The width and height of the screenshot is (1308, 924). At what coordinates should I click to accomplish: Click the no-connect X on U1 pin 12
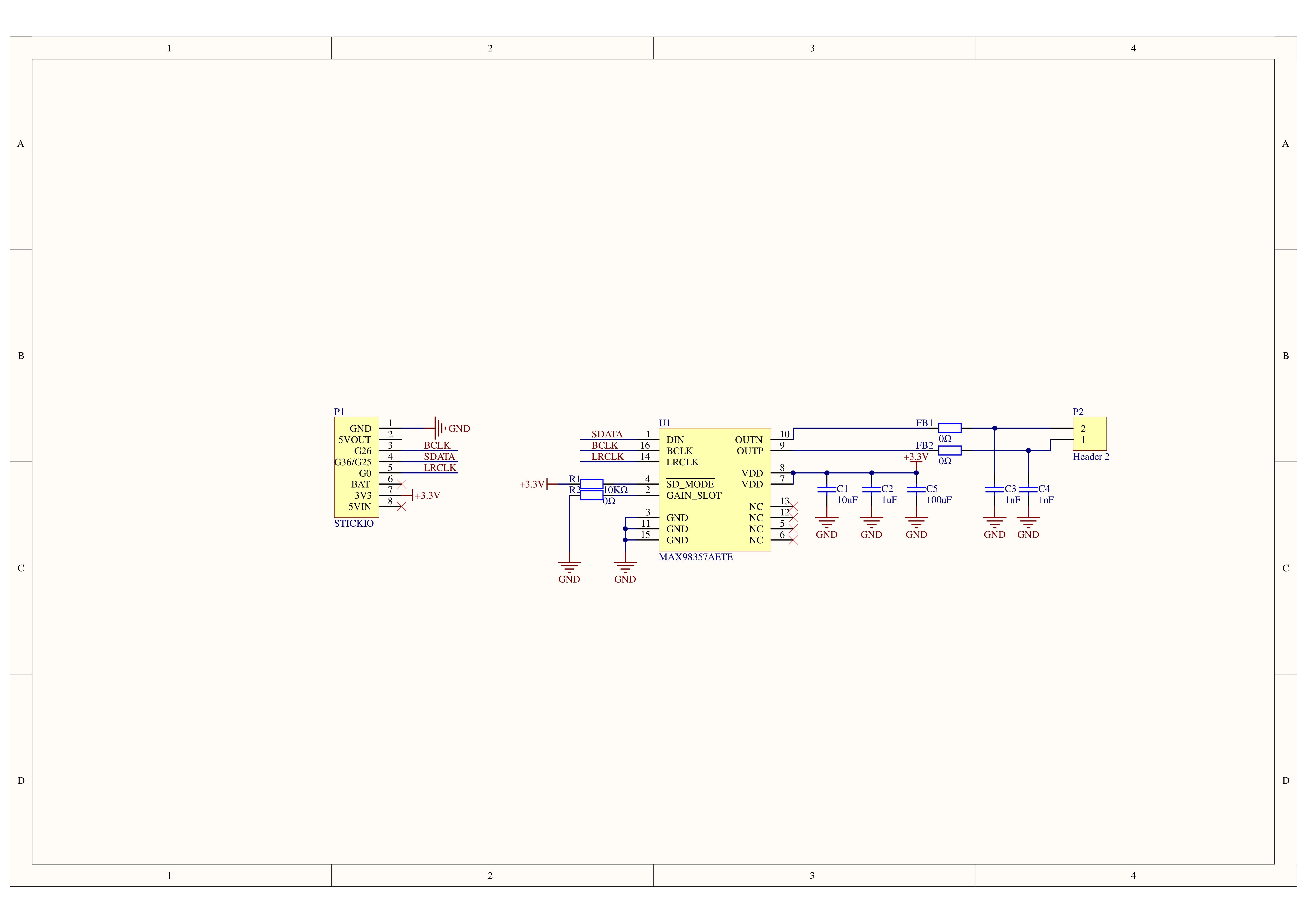(x=793, y=518)
